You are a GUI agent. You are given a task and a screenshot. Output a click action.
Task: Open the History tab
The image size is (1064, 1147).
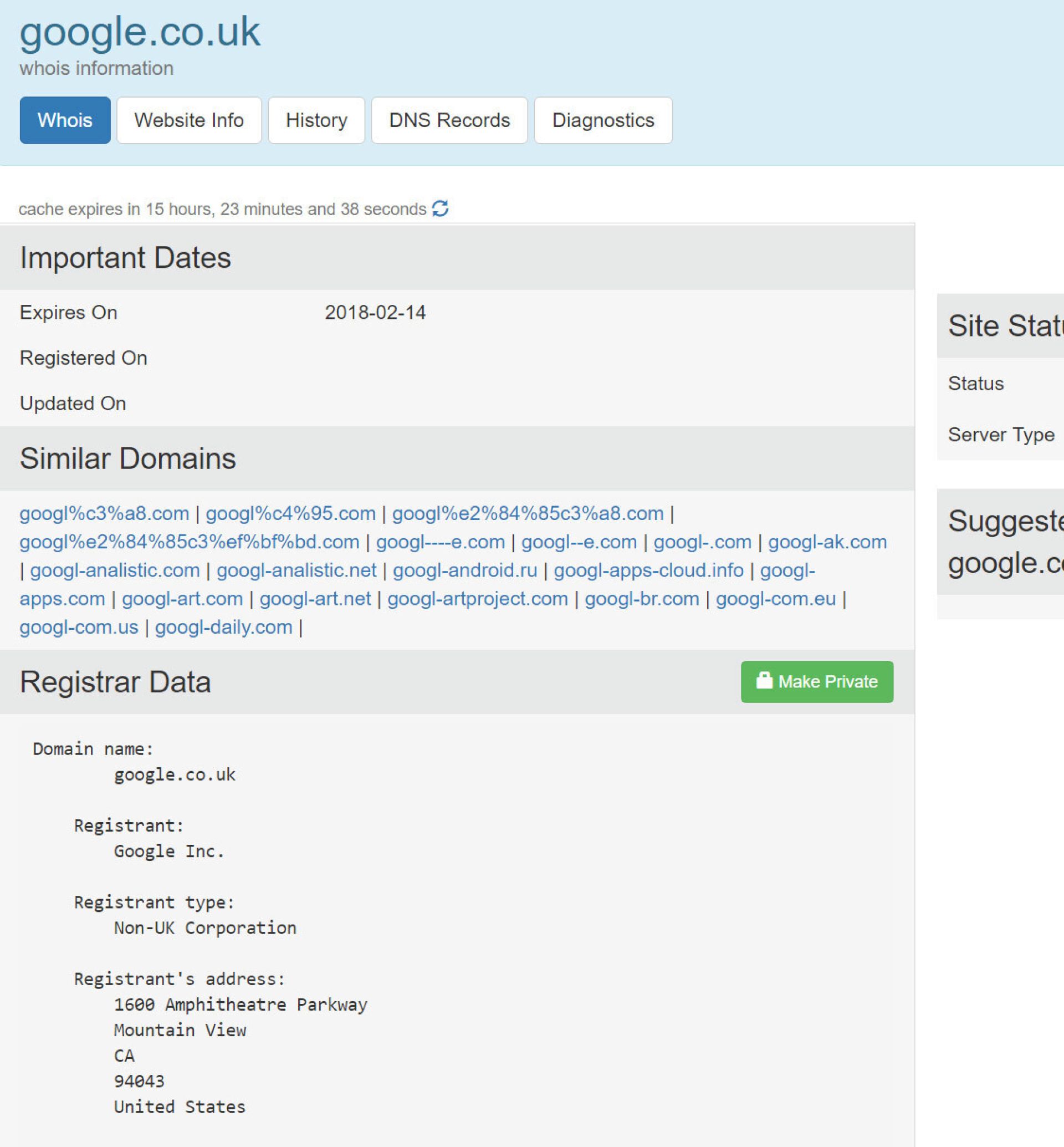tap(316, 120)
